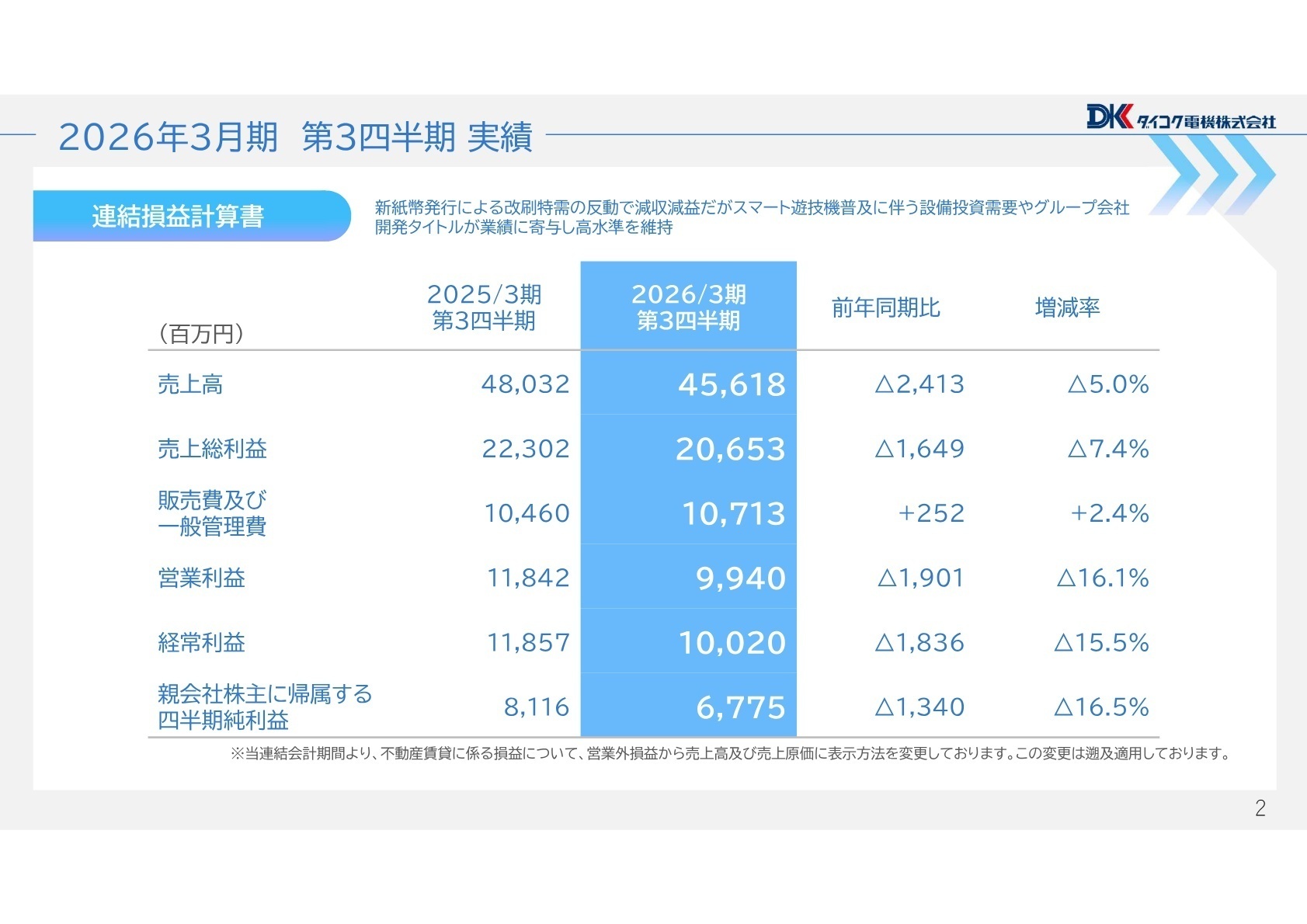
Task: Click the '2025/3期 第3四半期' column header
Action: point(484,307)
